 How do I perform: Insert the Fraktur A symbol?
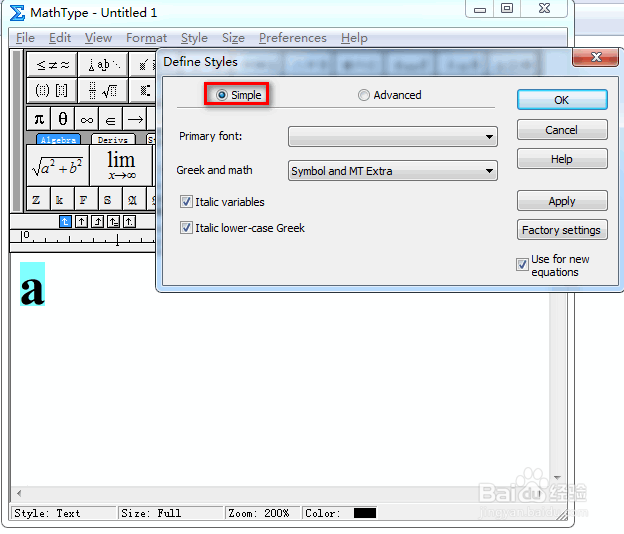[134, 199]
